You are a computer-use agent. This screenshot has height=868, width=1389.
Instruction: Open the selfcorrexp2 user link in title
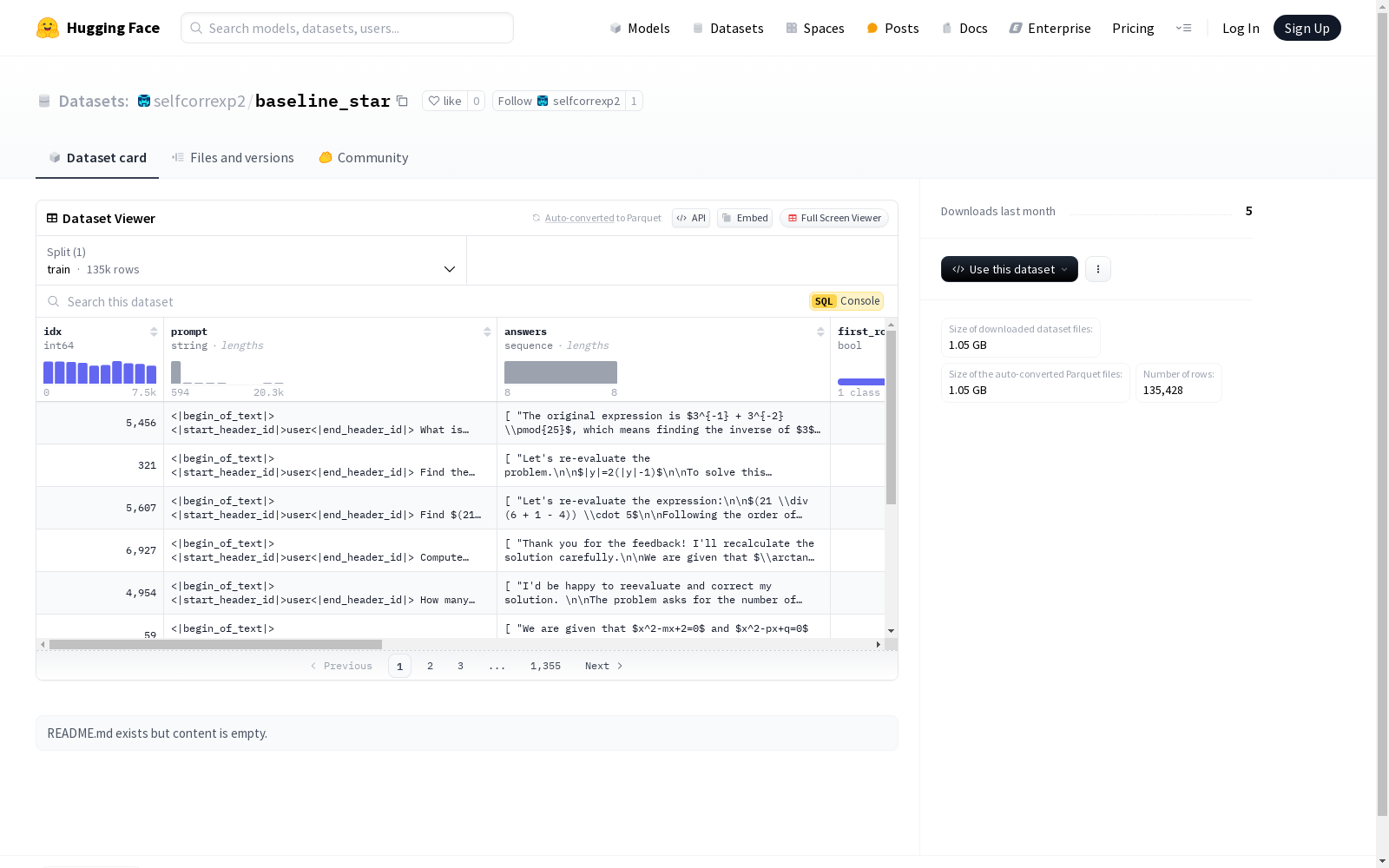(x=200, y=101)
